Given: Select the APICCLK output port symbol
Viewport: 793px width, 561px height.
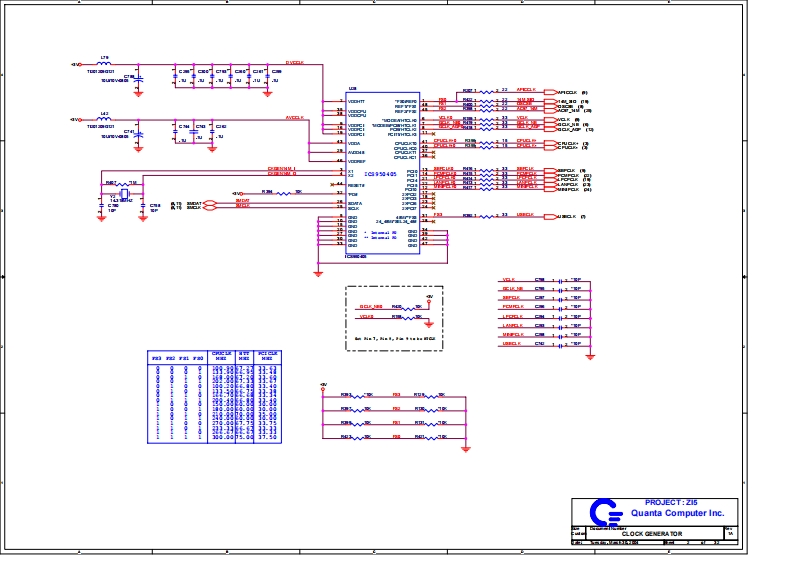Looking at the screenshot, I should click(550, 90).
